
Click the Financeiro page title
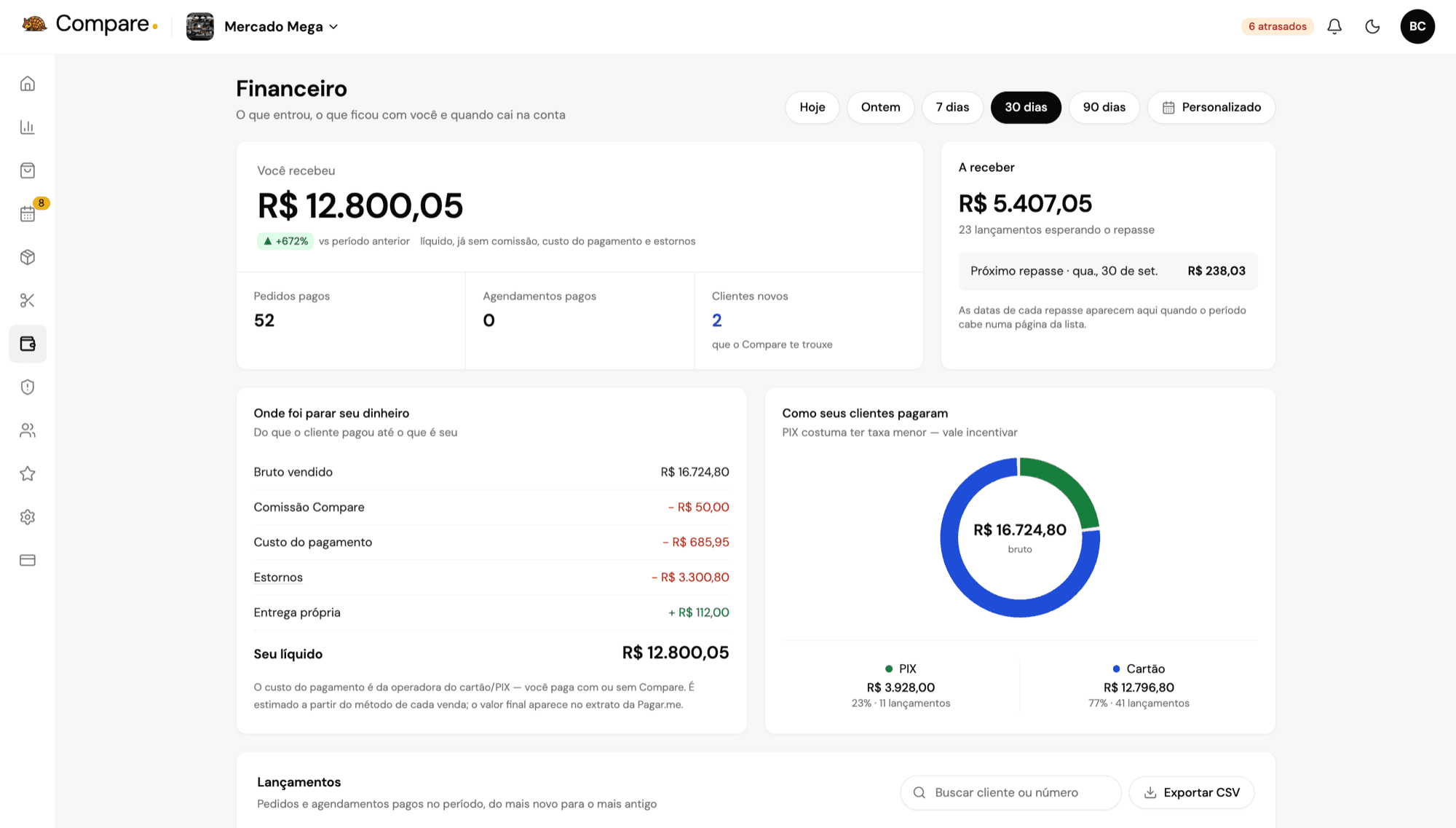pos(292,89)
